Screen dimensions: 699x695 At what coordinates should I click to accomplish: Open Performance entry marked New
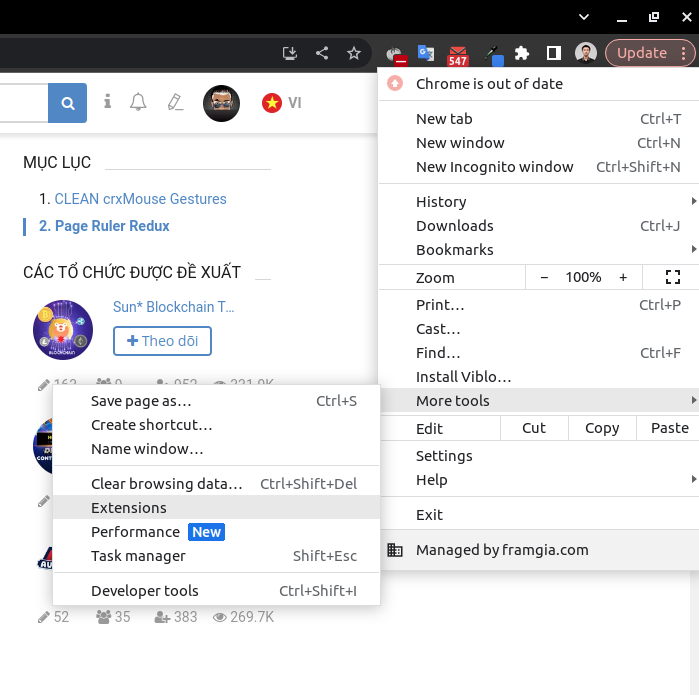pos(216,532)
